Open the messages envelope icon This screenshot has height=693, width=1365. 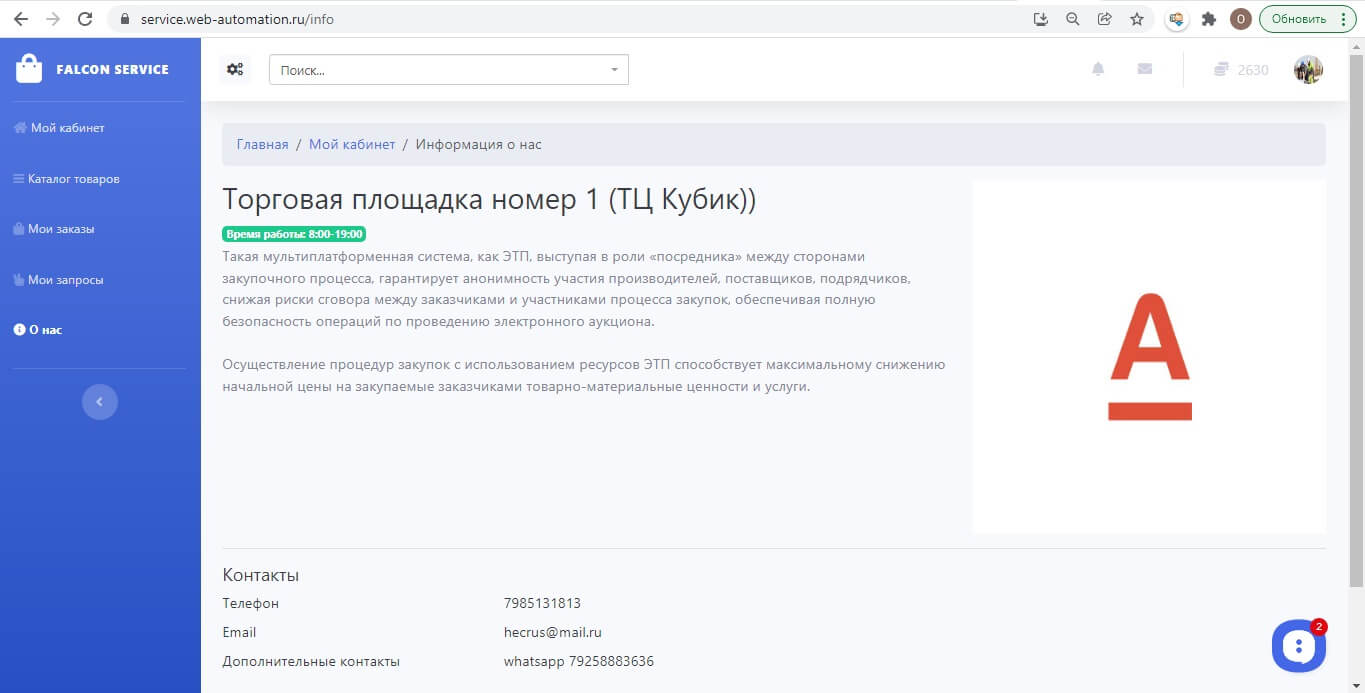[x=1145, y=69]
